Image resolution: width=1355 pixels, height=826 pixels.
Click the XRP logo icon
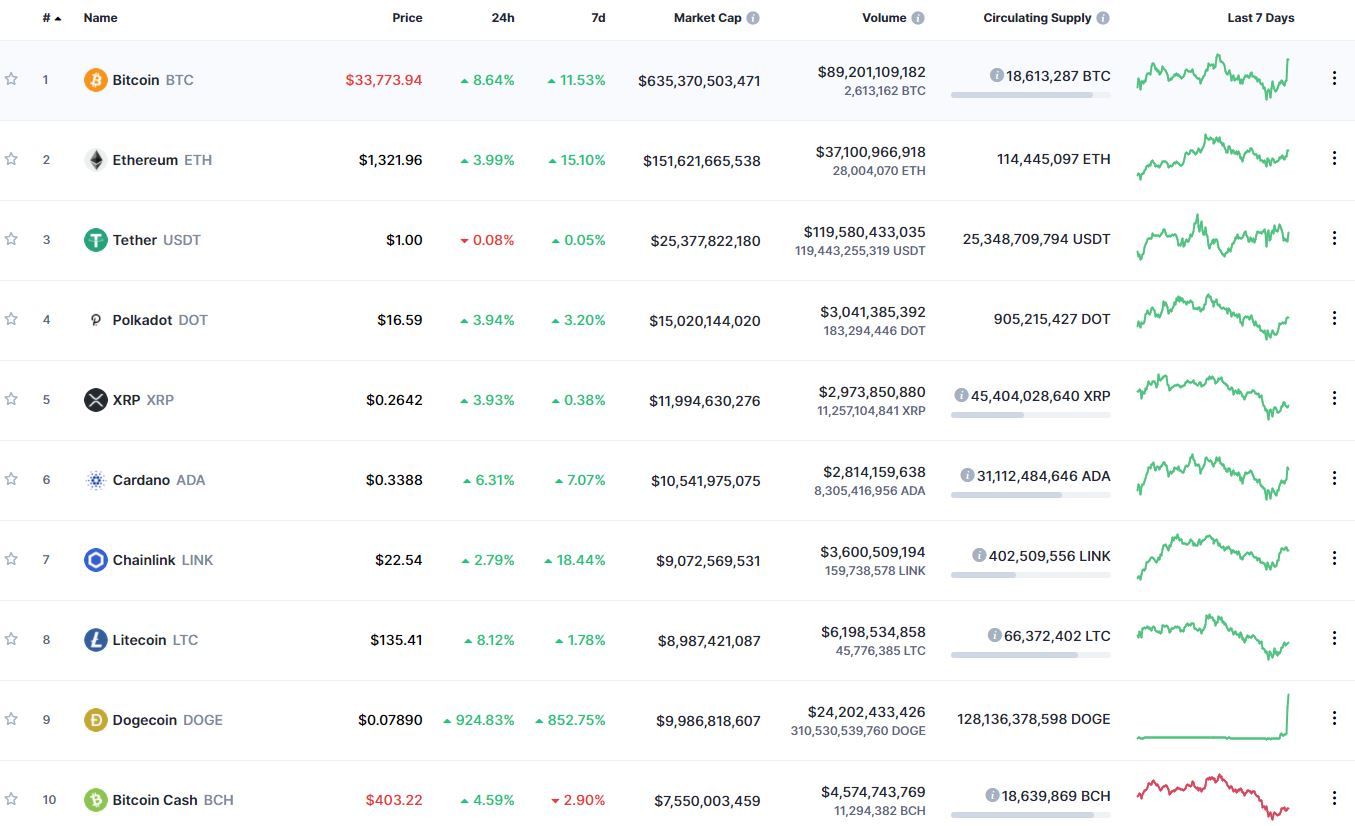(x=95, y=400)
